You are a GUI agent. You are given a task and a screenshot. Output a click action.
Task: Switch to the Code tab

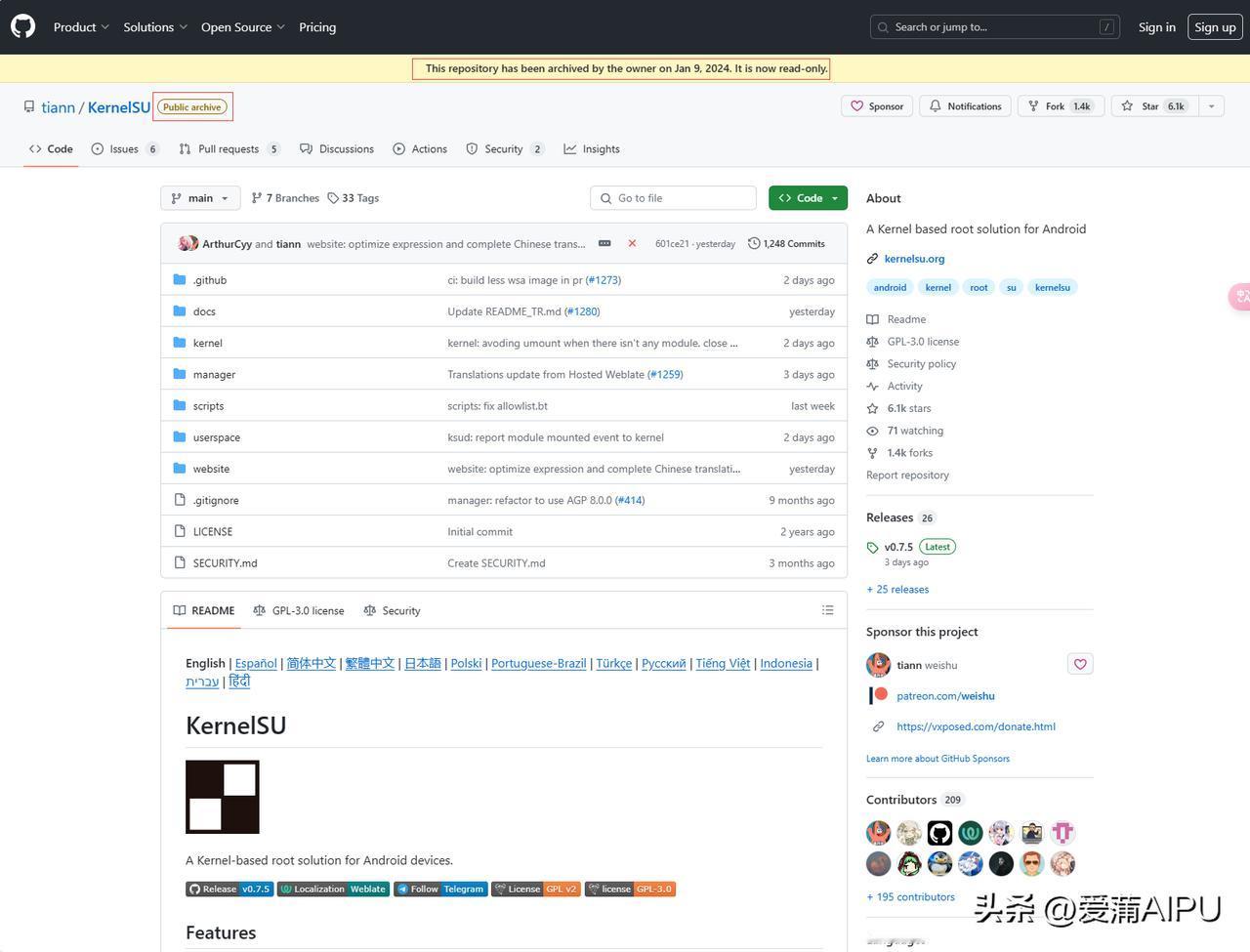coord(51,149)
